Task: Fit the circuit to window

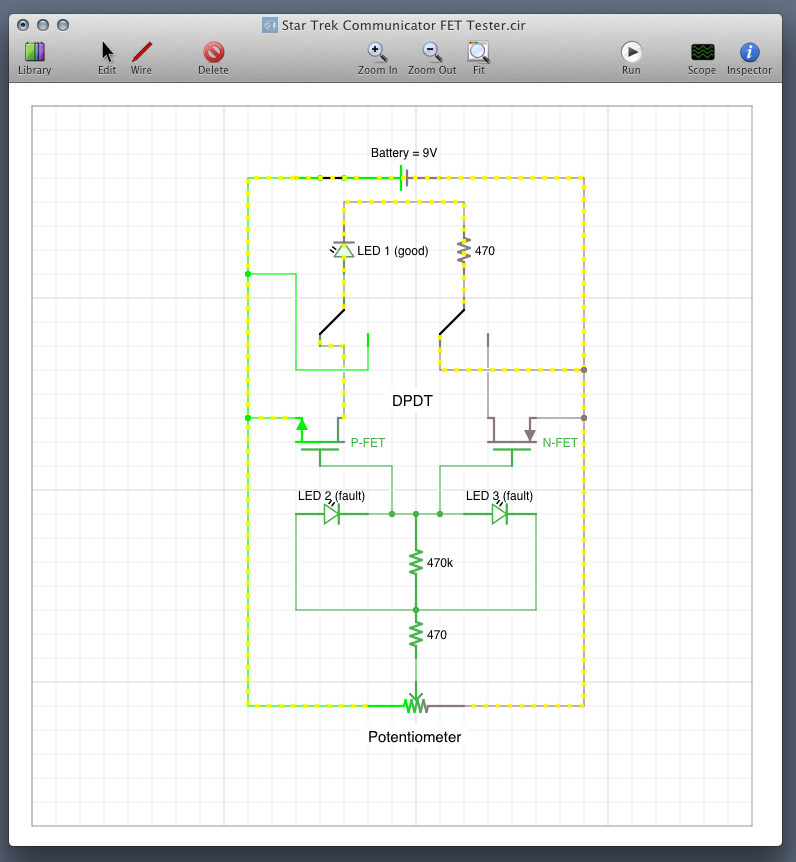Action: (x=478, y=58)
